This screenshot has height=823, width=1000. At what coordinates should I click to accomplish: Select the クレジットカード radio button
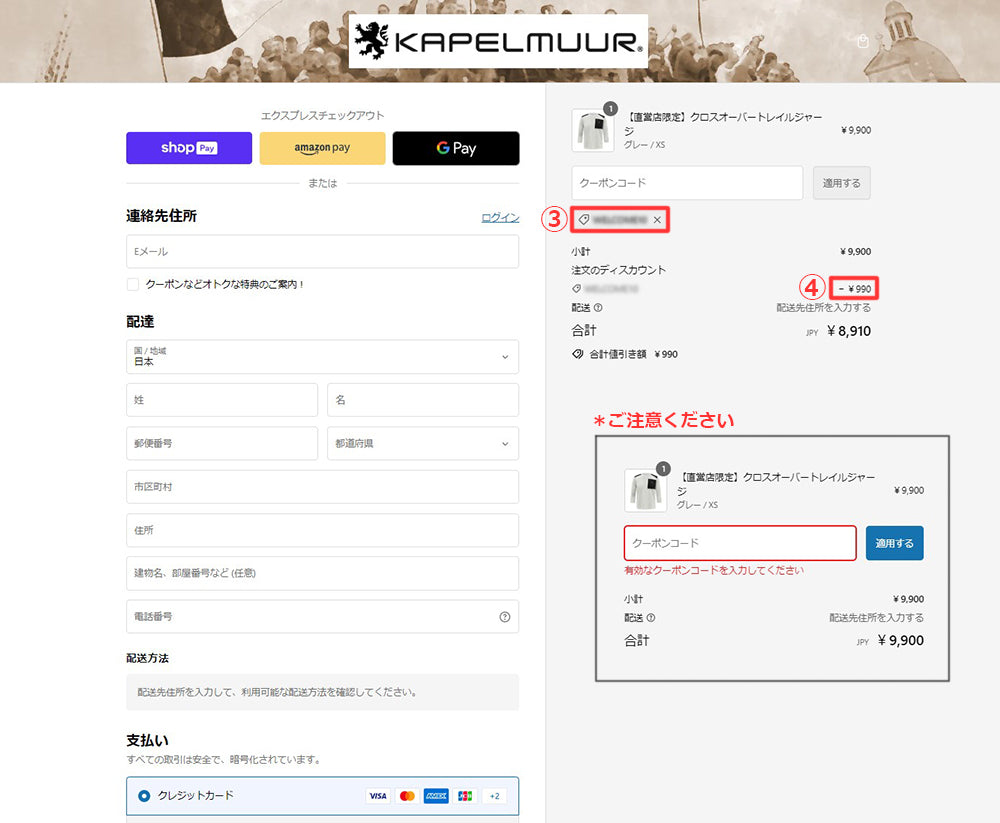pos(144,796)
